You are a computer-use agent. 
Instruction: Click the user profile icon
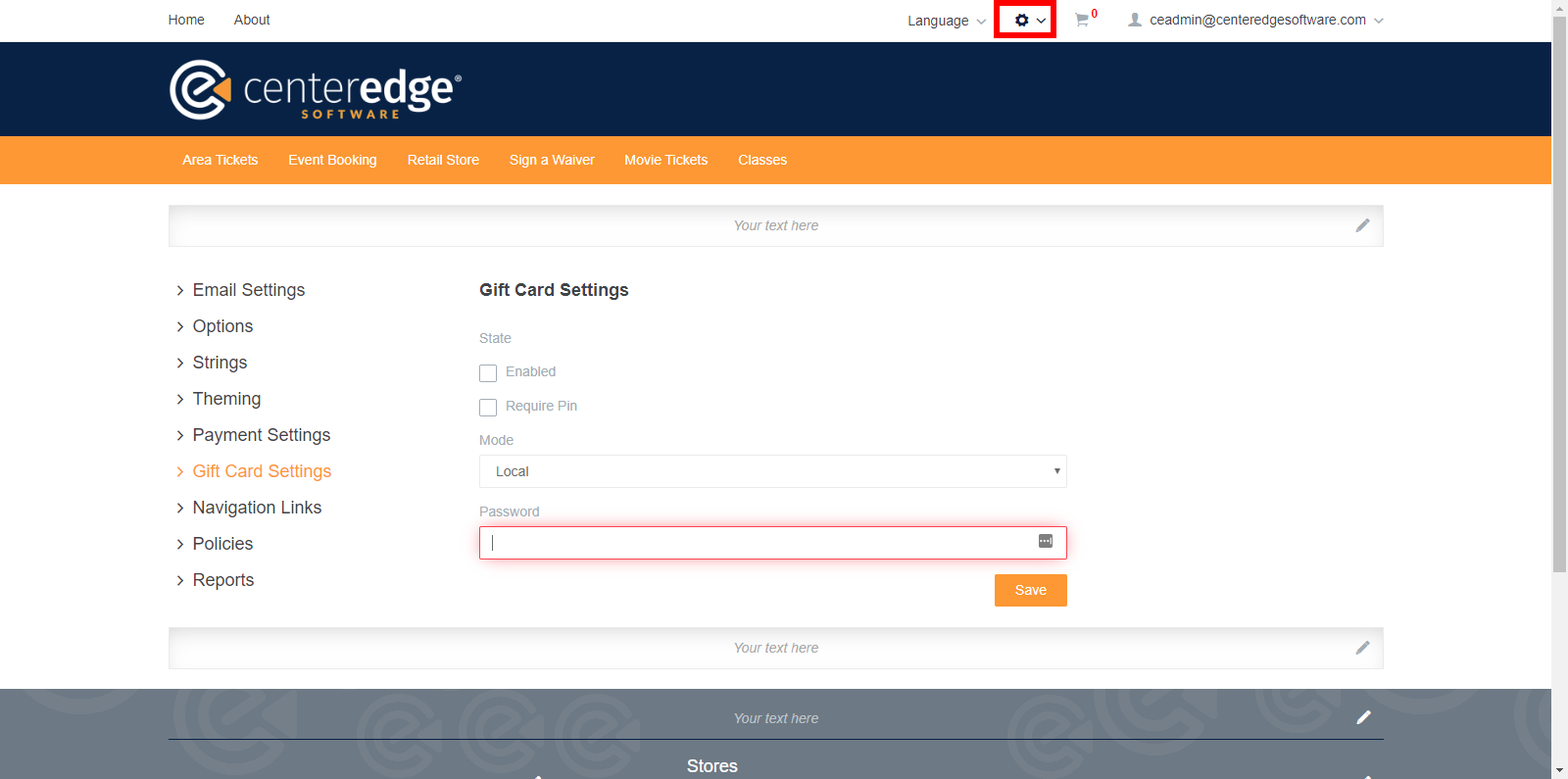(x=1135, y=20)
